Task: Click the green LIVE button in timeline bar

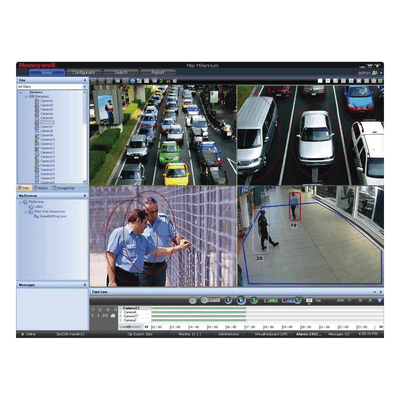Action: pos(271,300)
